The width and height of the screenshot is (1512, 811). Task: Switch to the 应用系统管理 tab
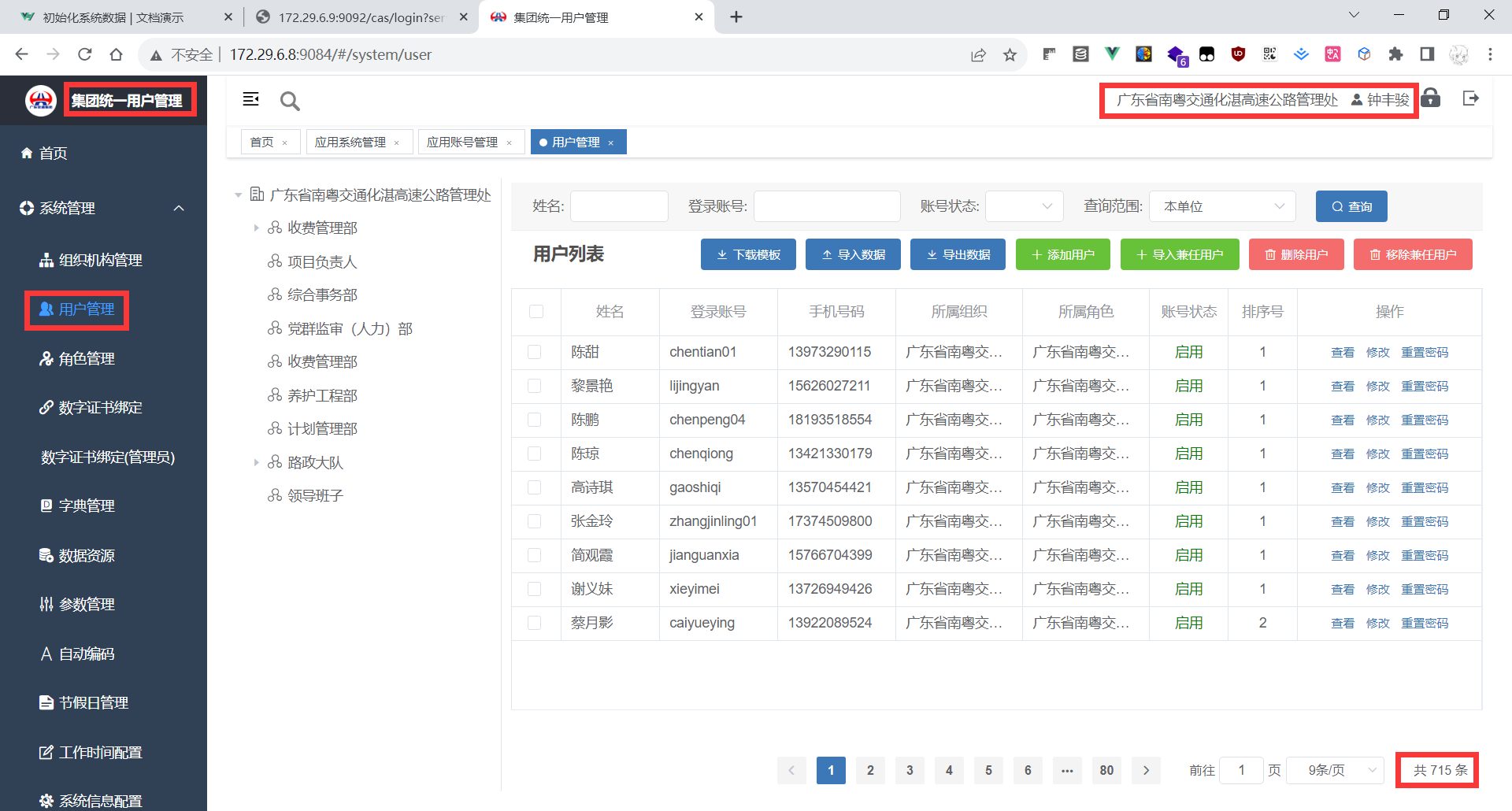350,143
